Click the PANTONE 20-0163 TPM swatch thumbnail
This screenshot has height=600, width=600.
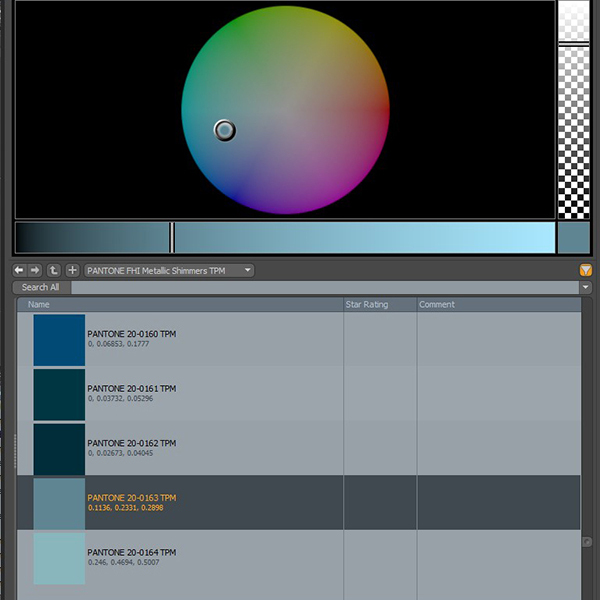point(59,504)
